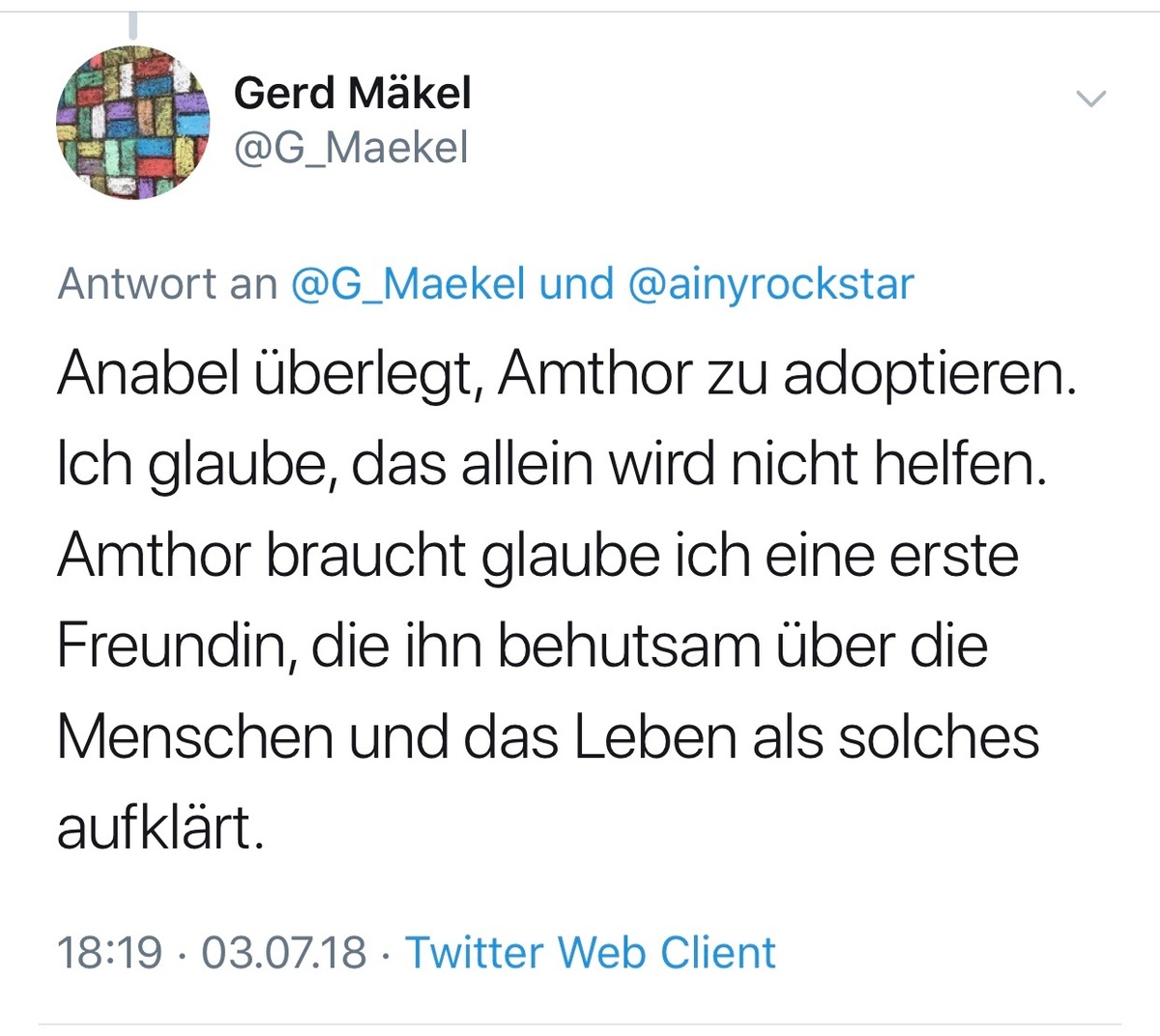1160x1036 pixels.
Task: Click the tweet line starting "Anabel überlegt"
Action: click(x=565, y=375)
